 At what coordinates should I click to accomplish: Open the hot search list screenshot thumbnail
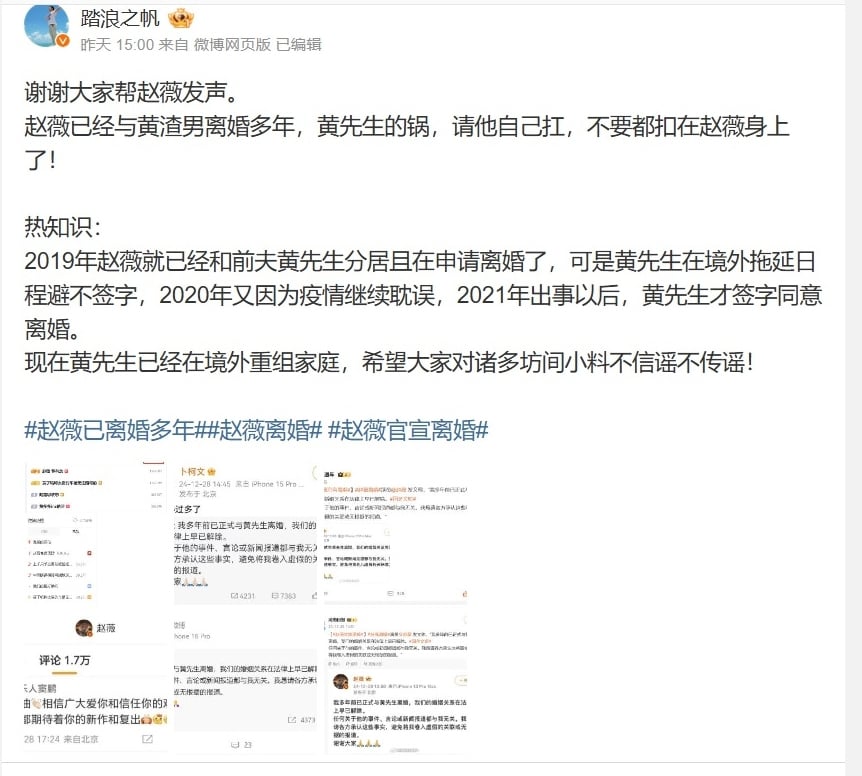click(x=96, y=532)
